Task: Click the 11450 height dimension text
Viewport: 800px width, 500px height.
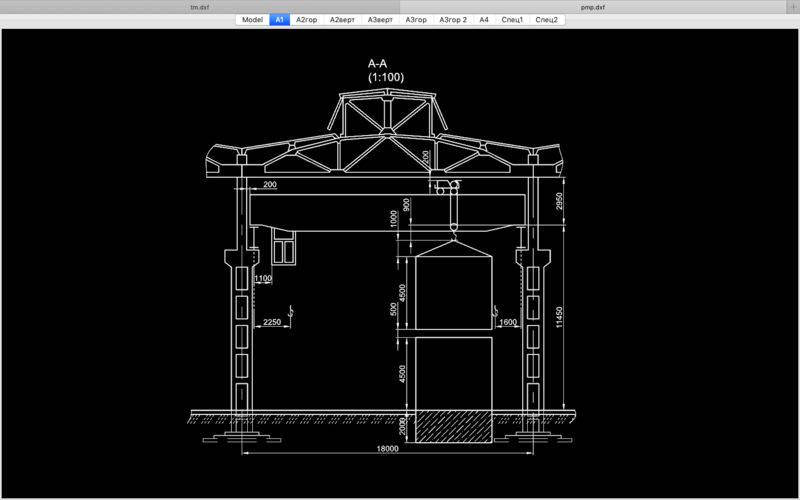Action: pos(560,317)
